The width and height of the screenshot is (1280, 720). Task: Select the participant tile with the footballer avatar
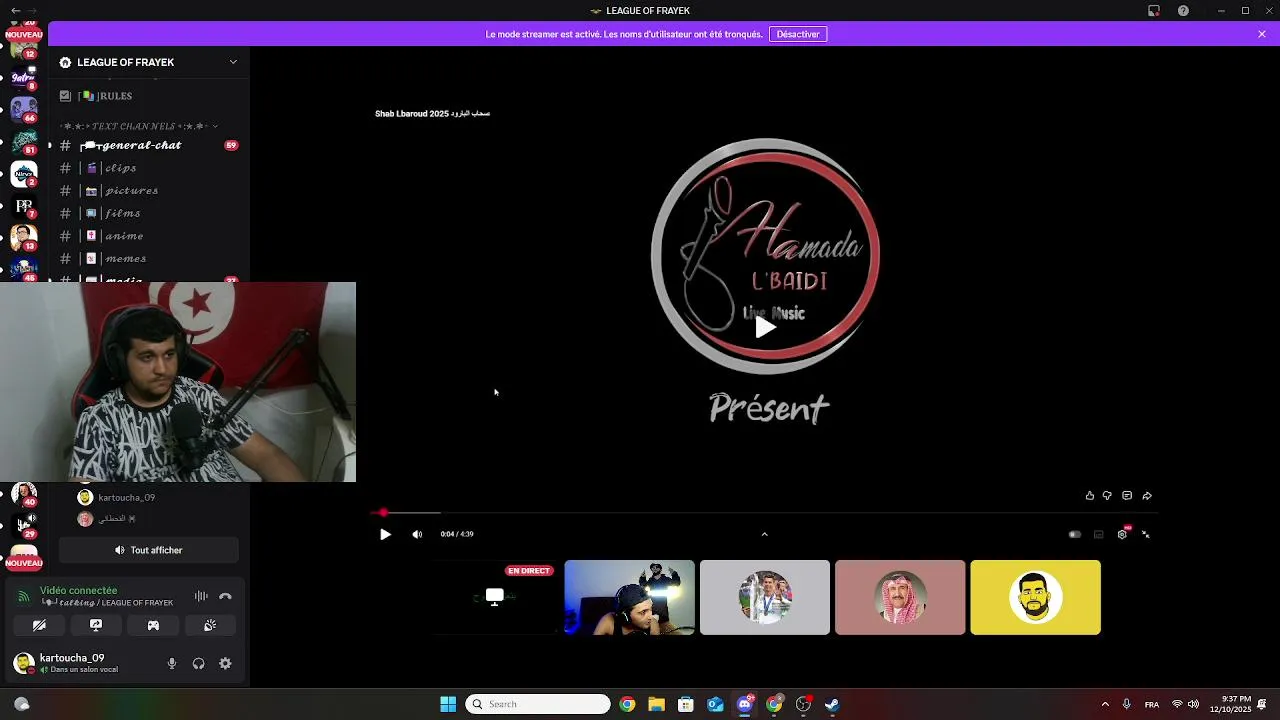coord(765,597)
